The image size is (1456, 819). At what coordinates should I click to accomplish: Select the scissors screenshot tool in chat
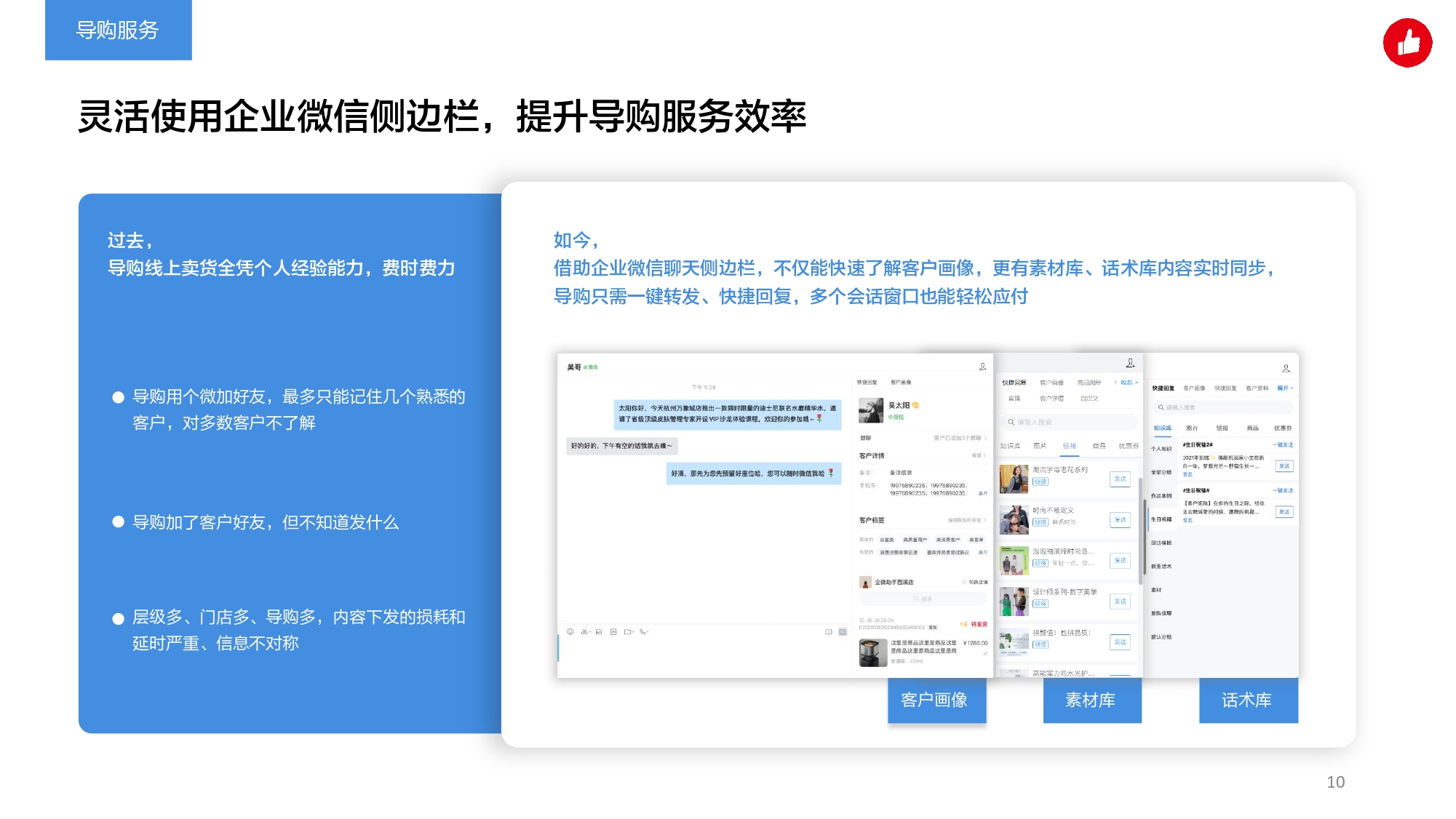[x=584, y=631]
